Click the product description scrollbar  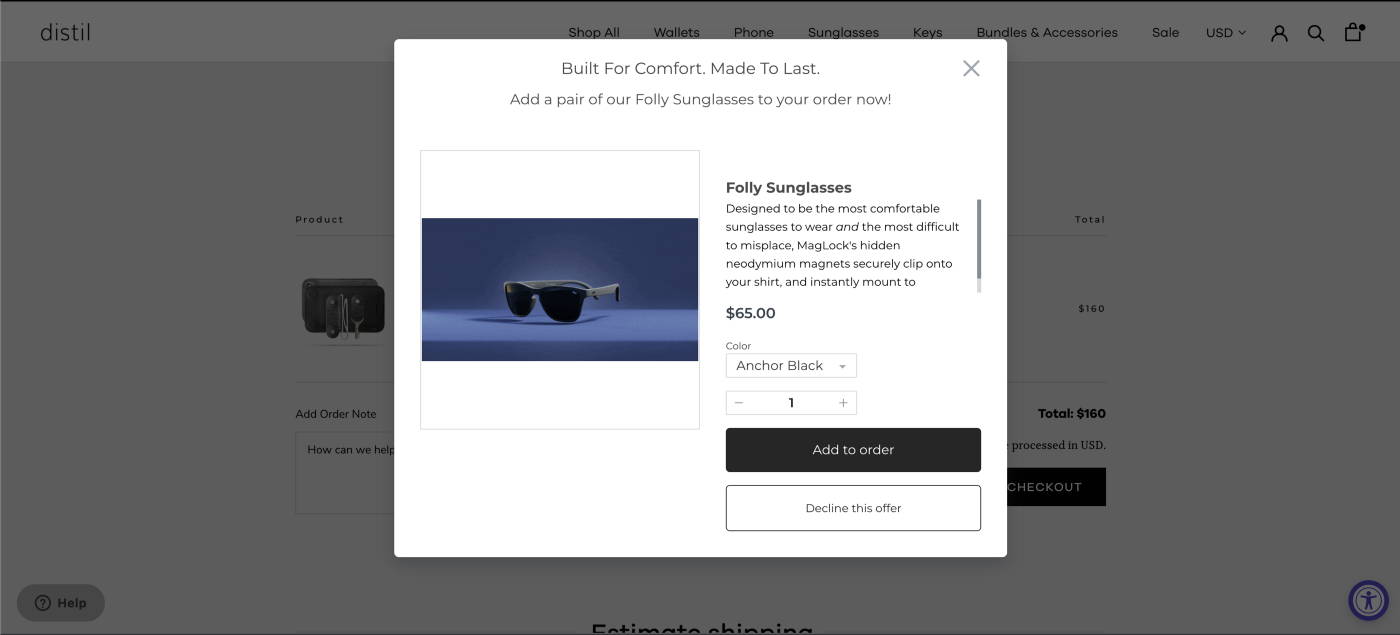coord(979,240)
